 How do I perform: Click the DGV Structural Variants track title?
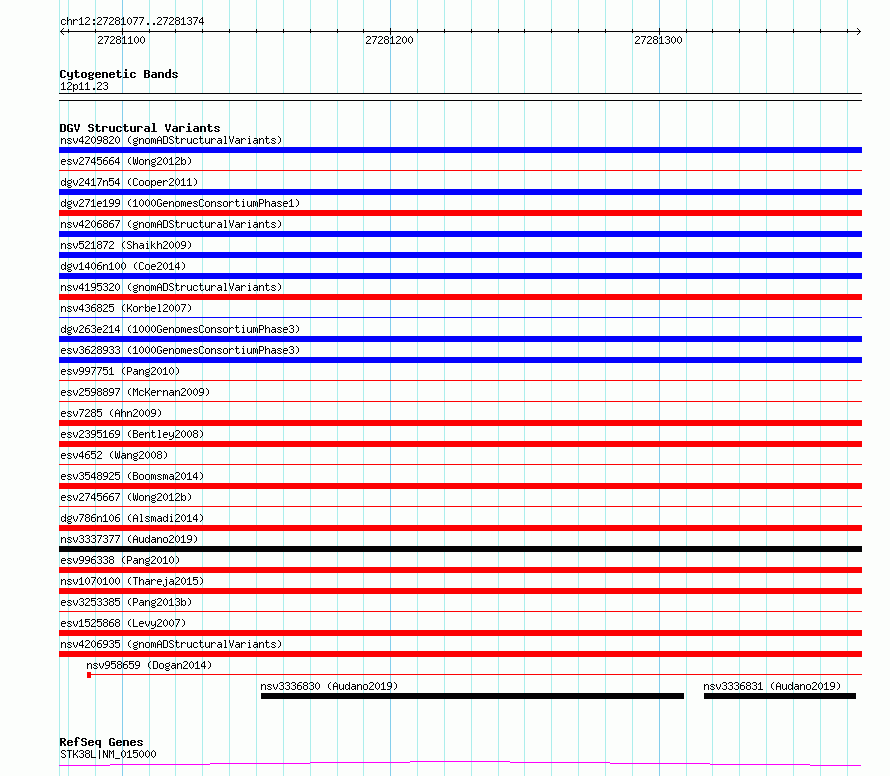tap(140, 128)
